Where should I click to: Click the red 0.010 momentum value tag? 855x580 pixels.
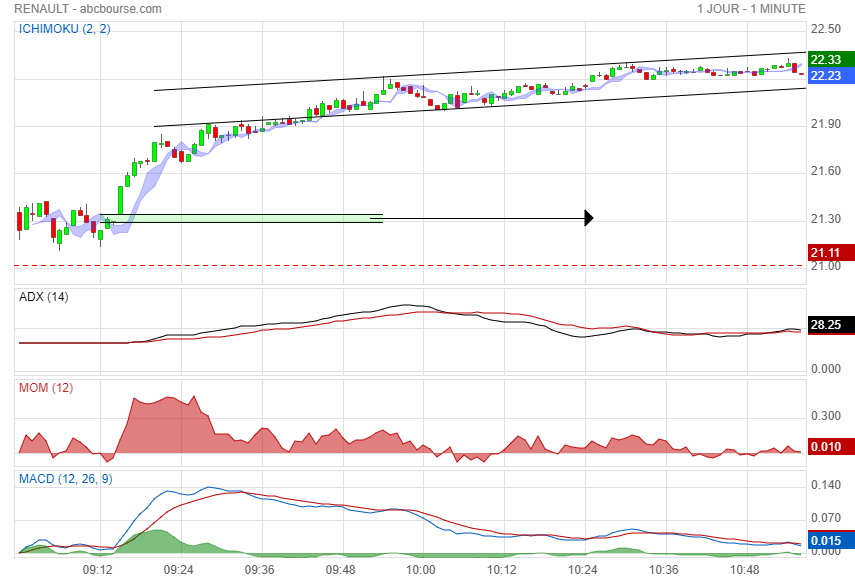(830, 446)
